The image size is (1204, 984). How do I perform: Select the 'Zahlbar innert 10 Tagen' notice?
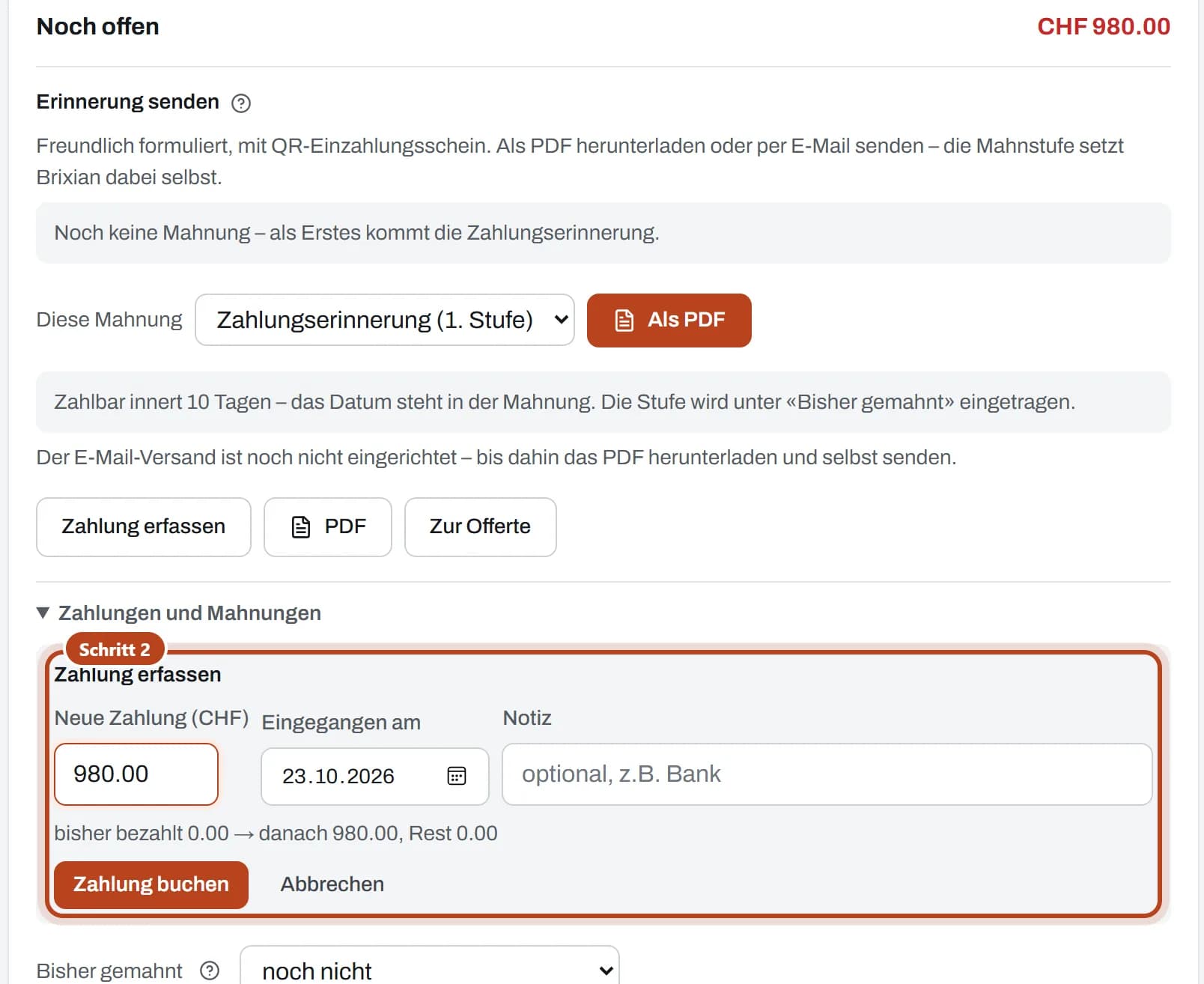click(603, 402)
